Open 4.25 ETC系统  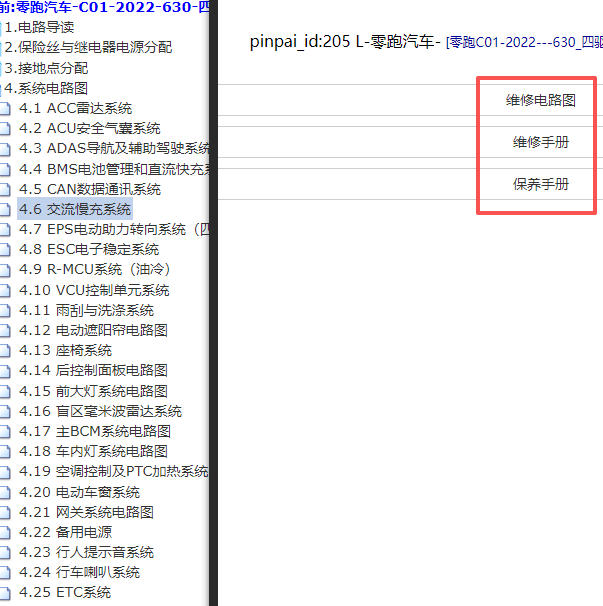[65, 592]
